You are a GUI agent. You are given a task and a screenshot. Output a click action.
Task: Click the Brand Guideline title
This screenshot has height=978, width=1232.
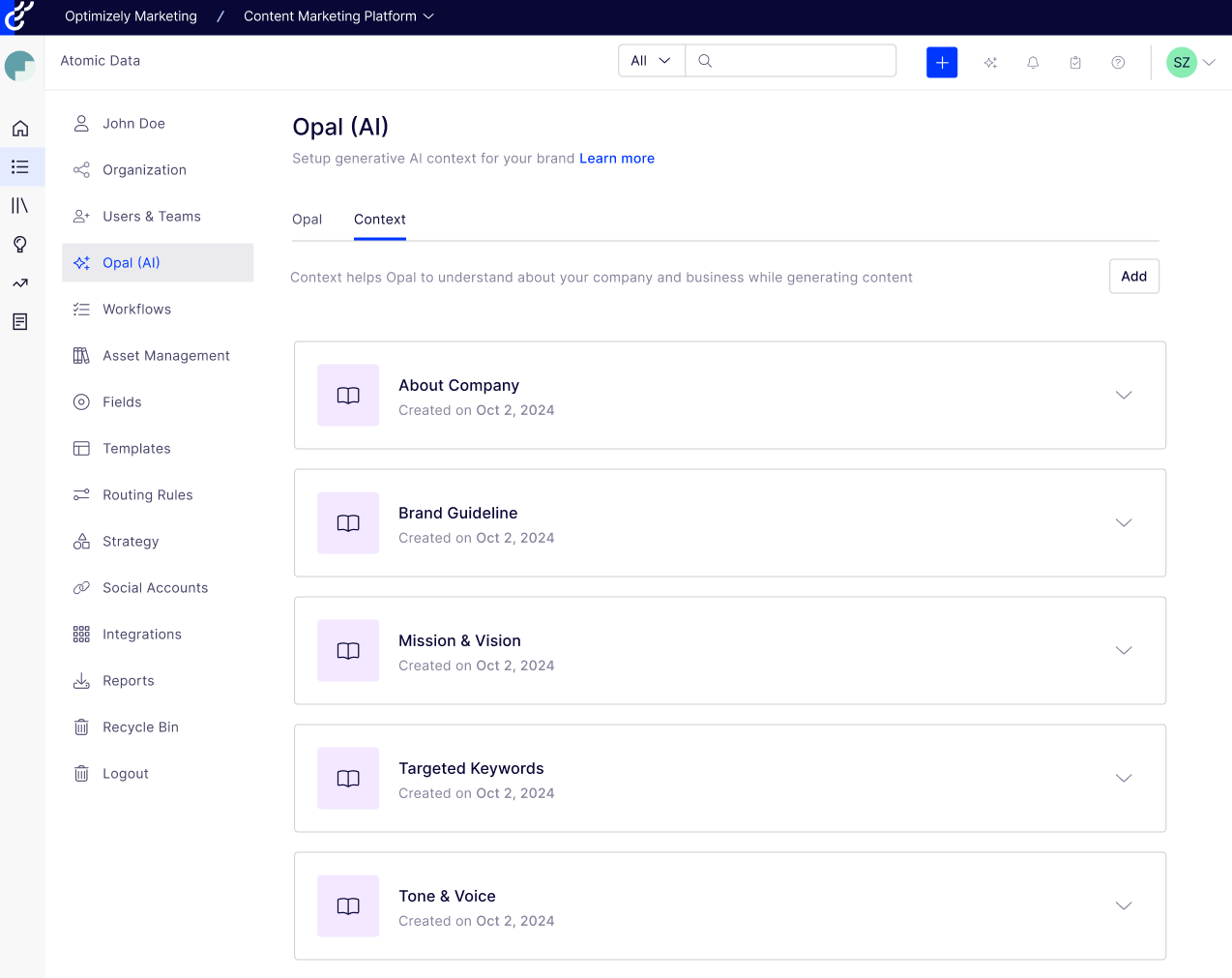(x=458, y=514)
